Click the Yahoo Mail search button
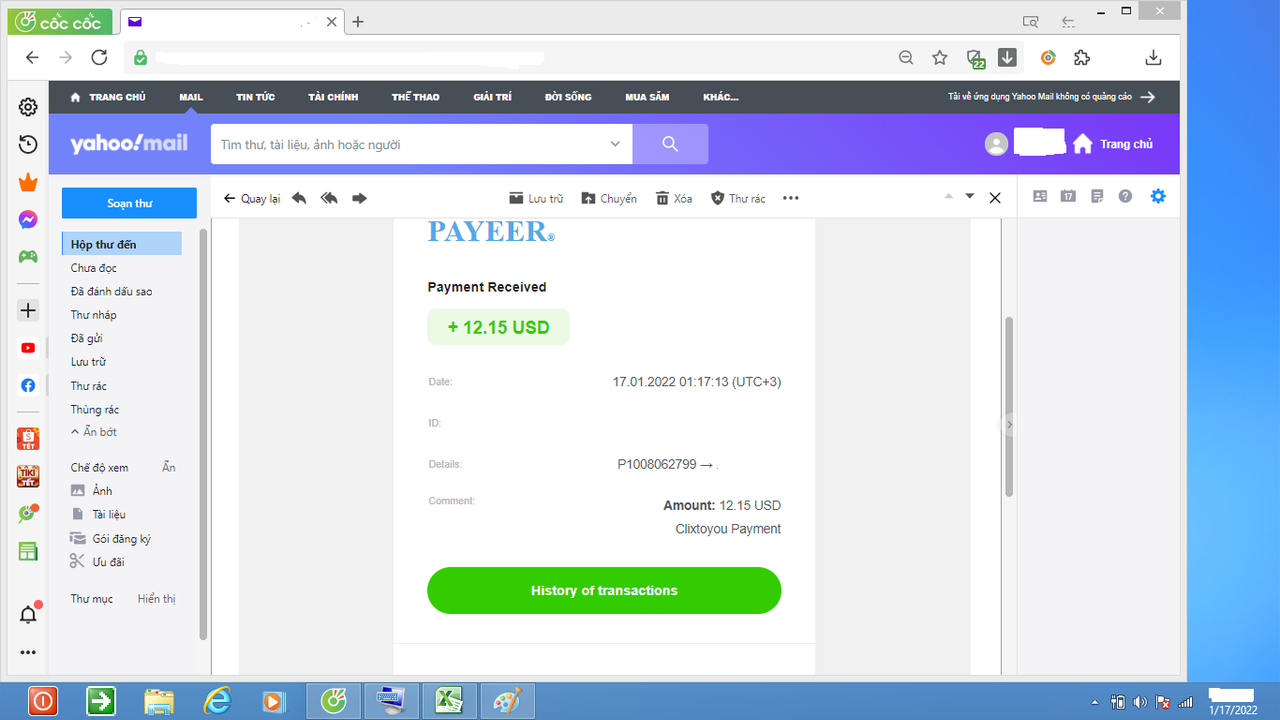The width and height of the screenshot is (1280, 720). pos(670,144)
